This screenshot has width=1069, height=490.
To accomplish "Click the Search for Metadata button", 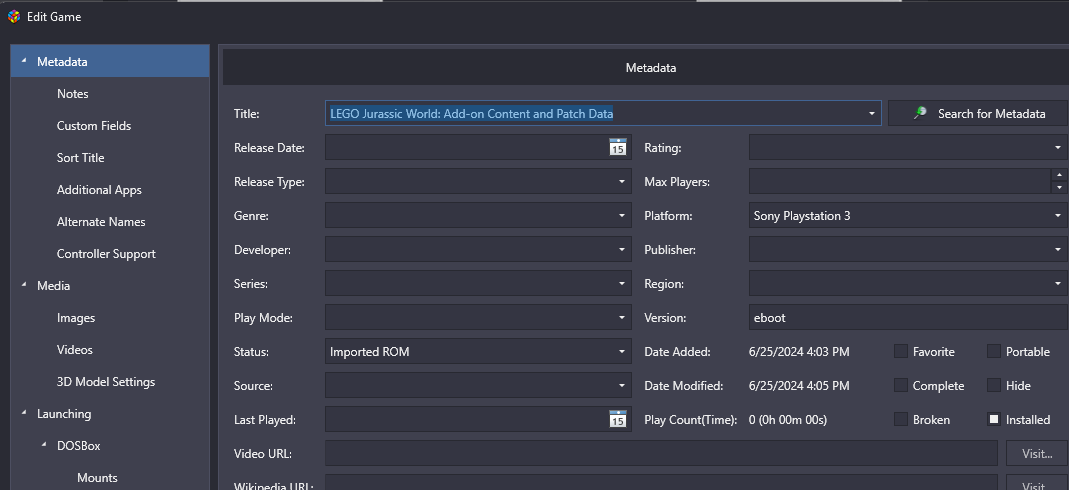I will (978, 114).
